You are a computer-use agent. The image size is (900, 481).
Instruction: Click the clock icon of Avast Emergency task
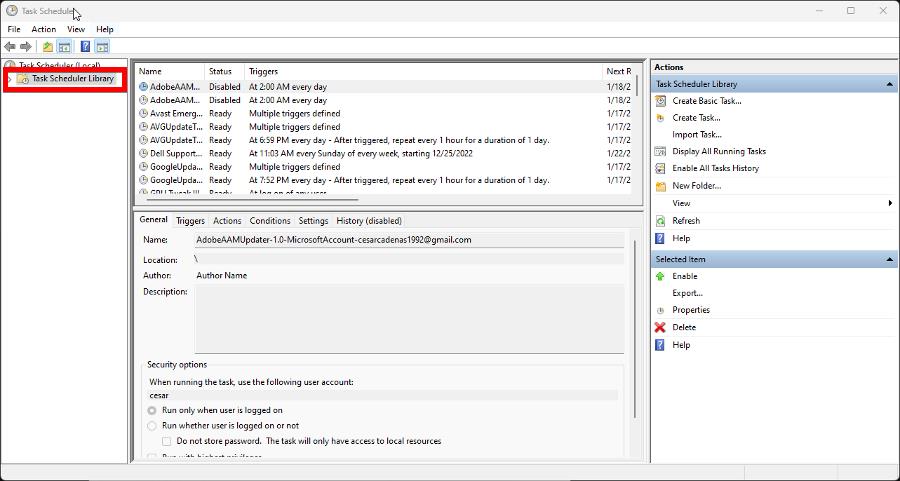click(x=143, y=114)
